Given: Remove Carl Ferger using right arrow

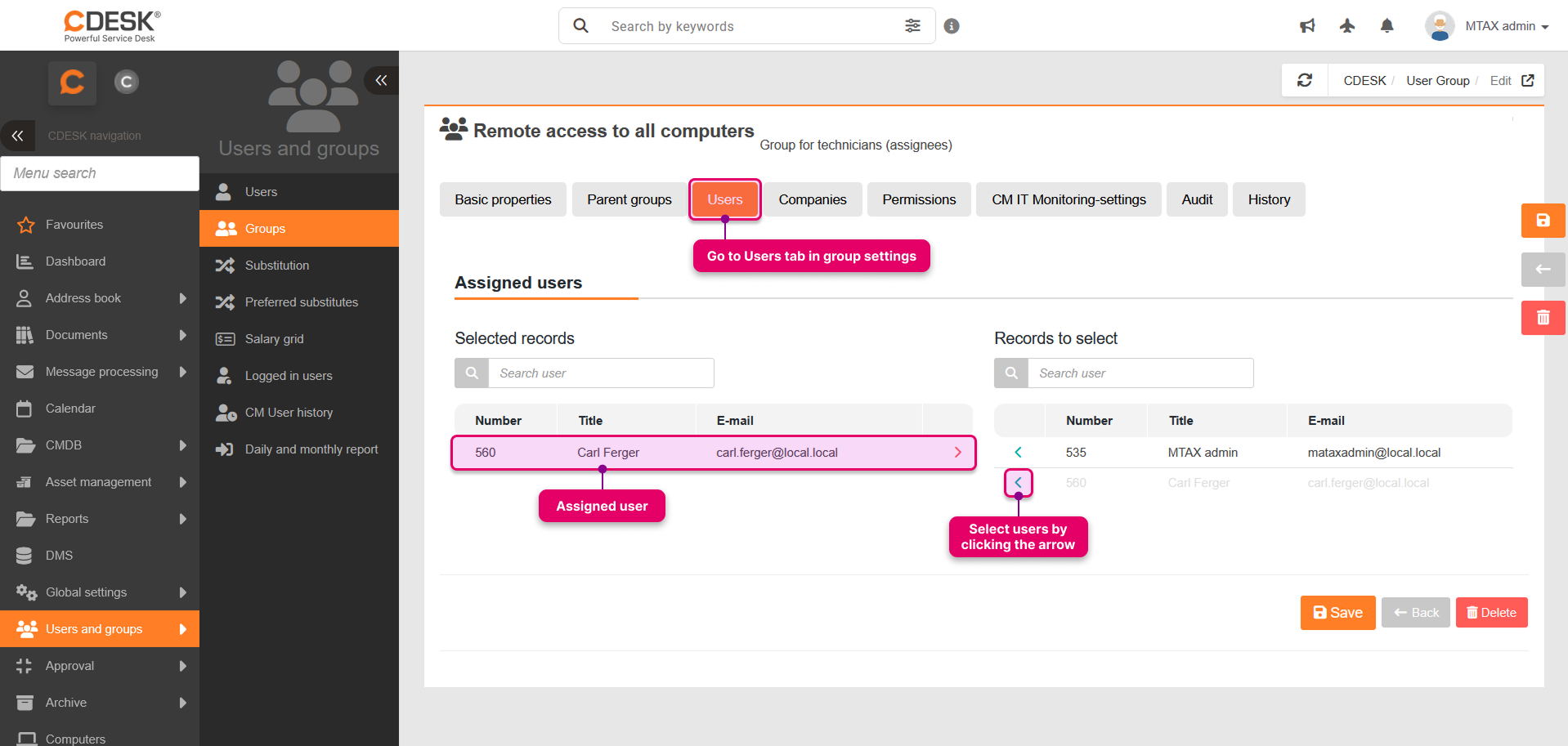Looking at the screenshot, I should pyautogui.click(x=957, y=453).
